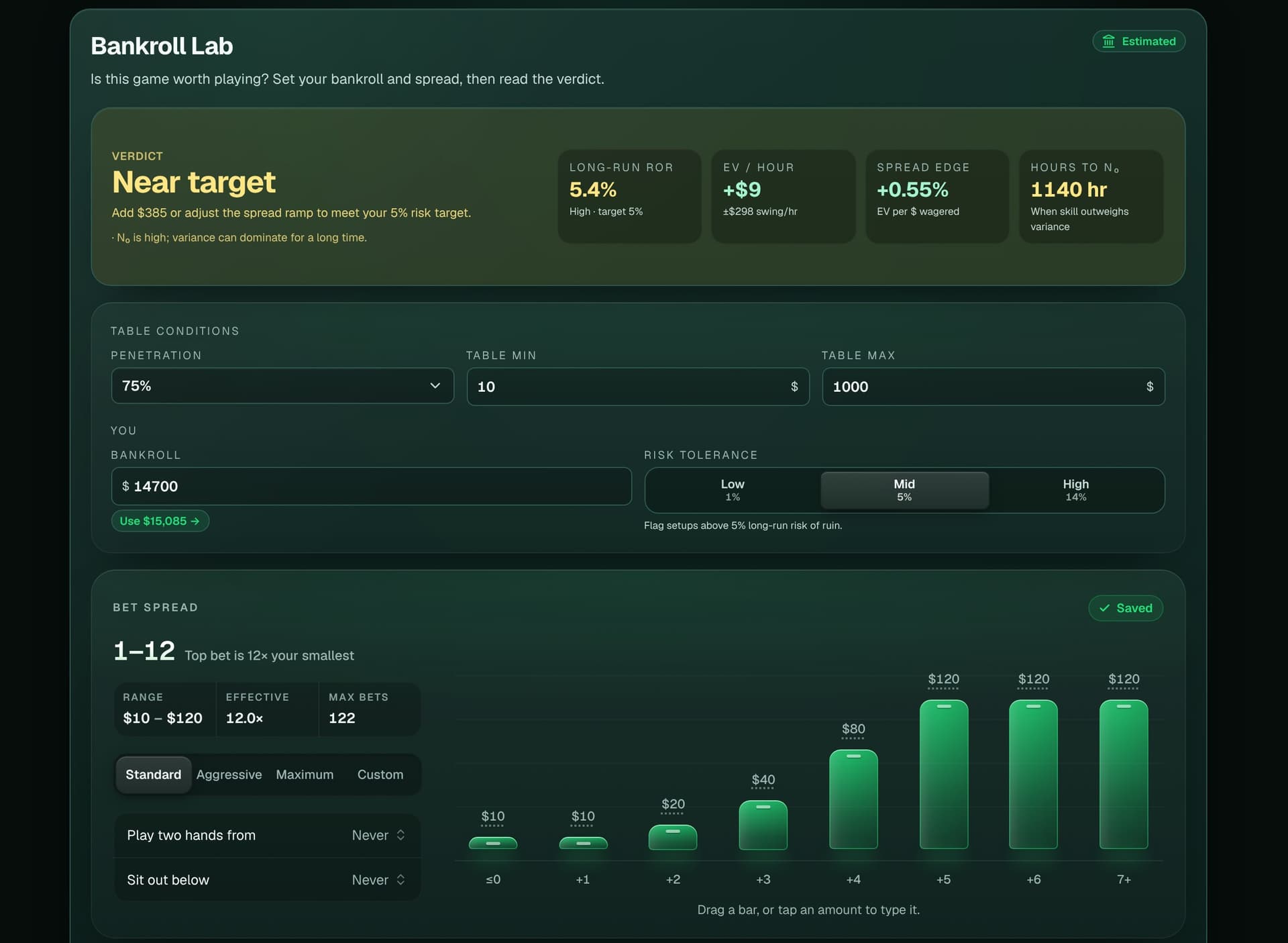This screenshot has height=943, width=1288.
Task: Click the Range $10 – $120 stat
Action: [165, 709]
